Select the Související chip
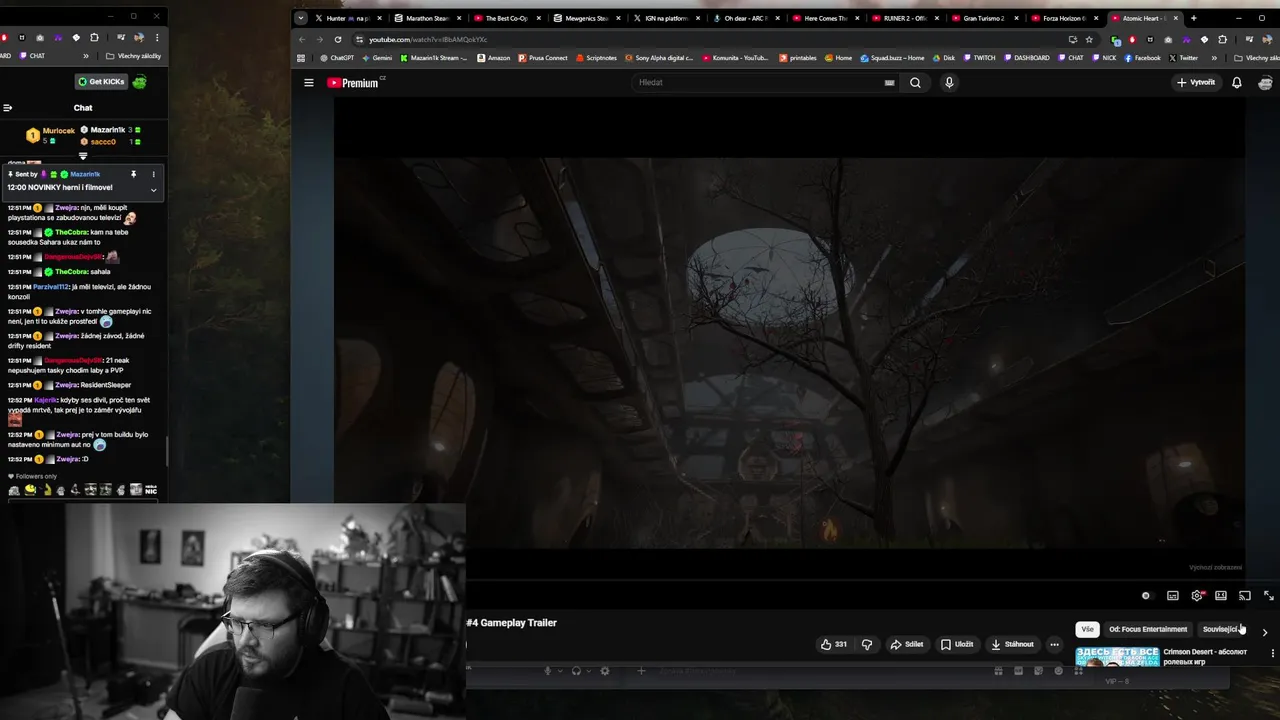The image size is (1280, 720). click(x=1220, y=629)
